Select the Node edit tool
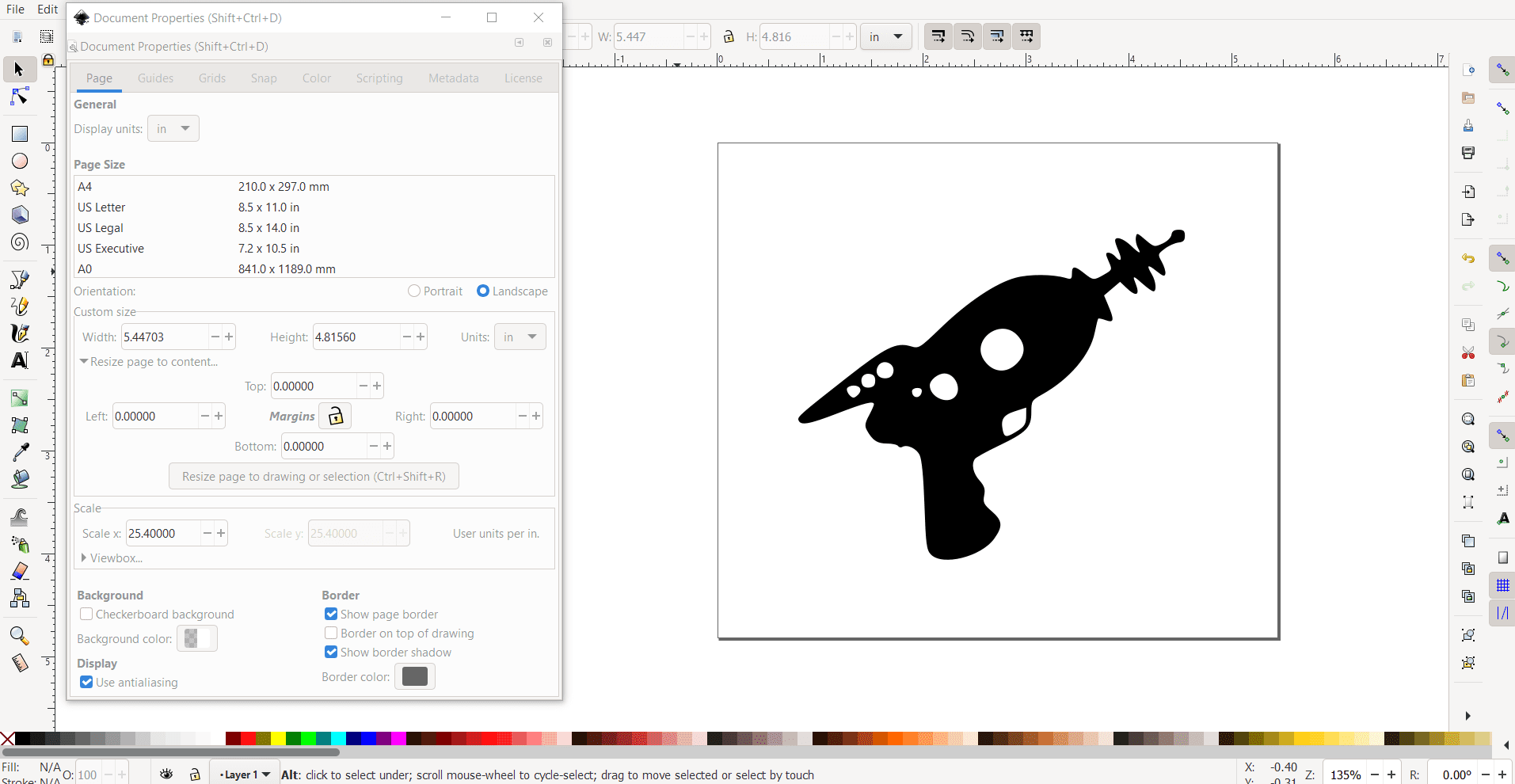The height and width of the screenshot is (784, 1515). (x=20, y=97)
